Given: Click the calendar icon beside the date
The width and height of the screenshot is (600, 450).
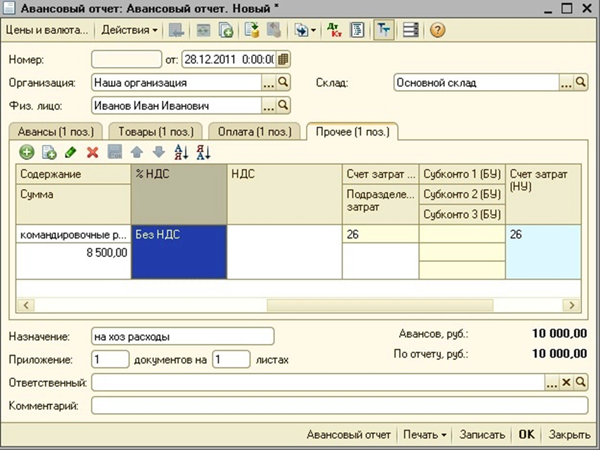Looking at the screenshot, I should 283,59.
